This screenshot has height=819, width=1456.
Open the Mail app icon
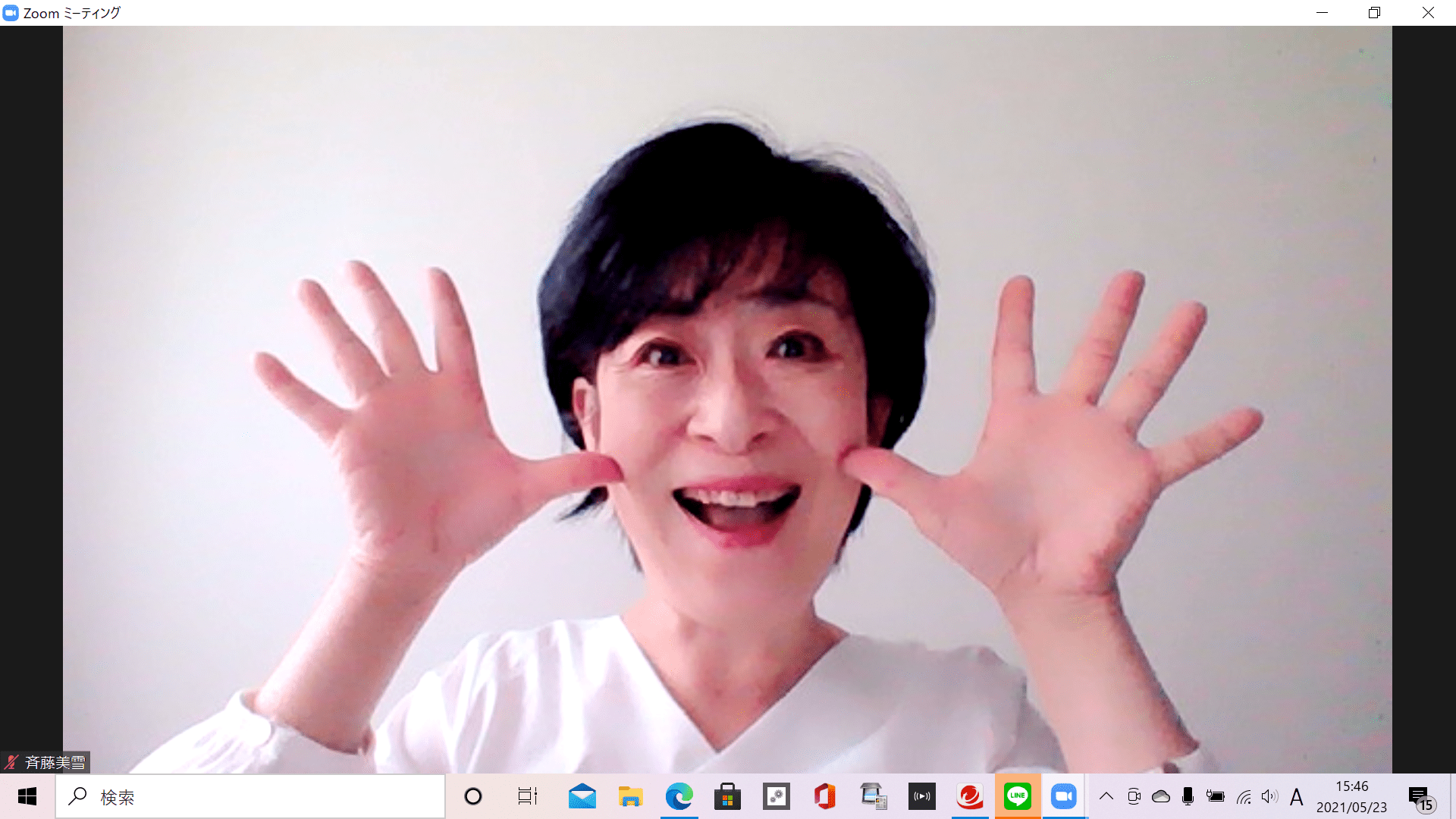pyautogui.click(x=582, y=796)
